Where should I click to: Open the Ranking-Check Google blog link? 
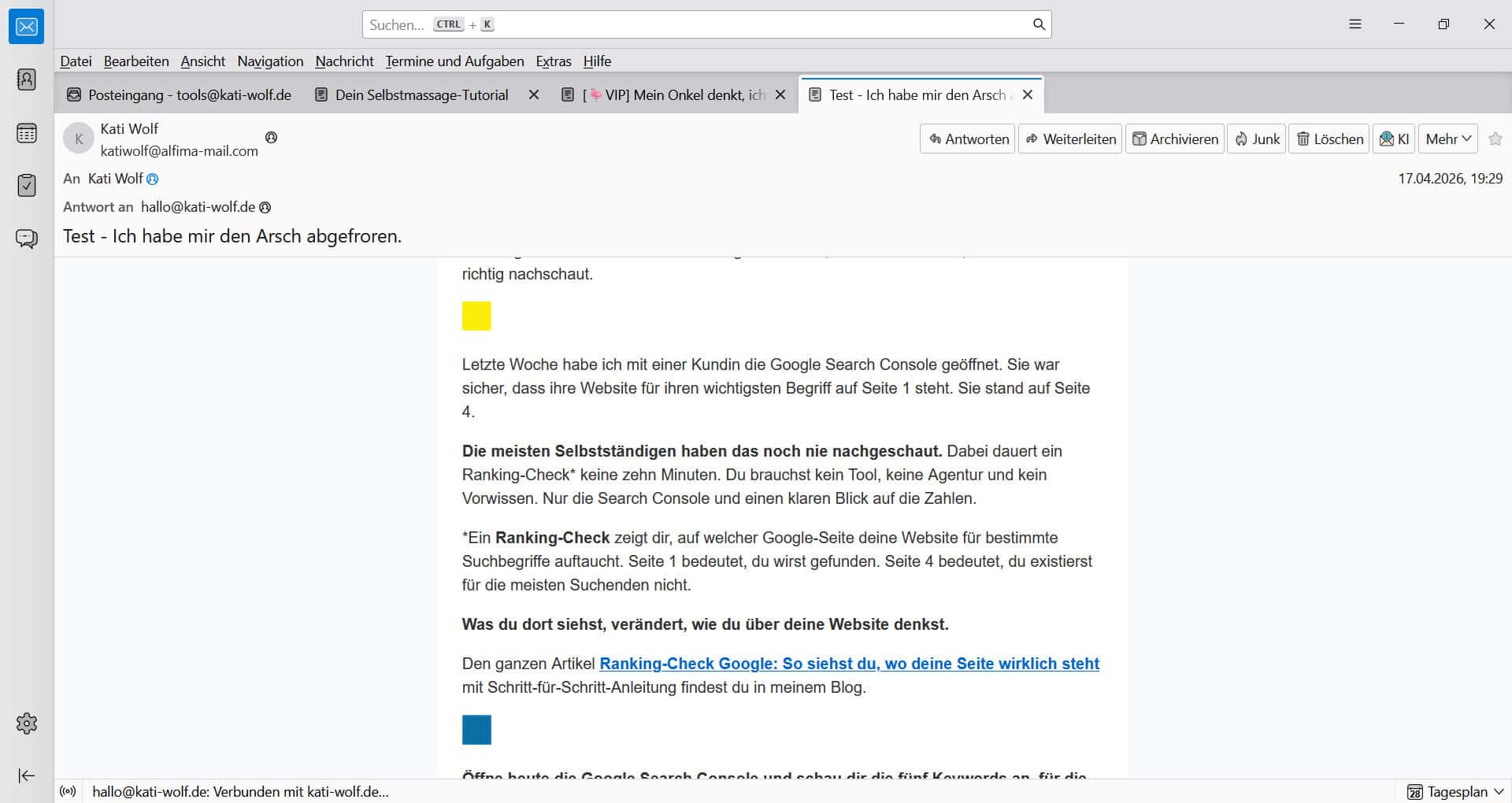849,664
